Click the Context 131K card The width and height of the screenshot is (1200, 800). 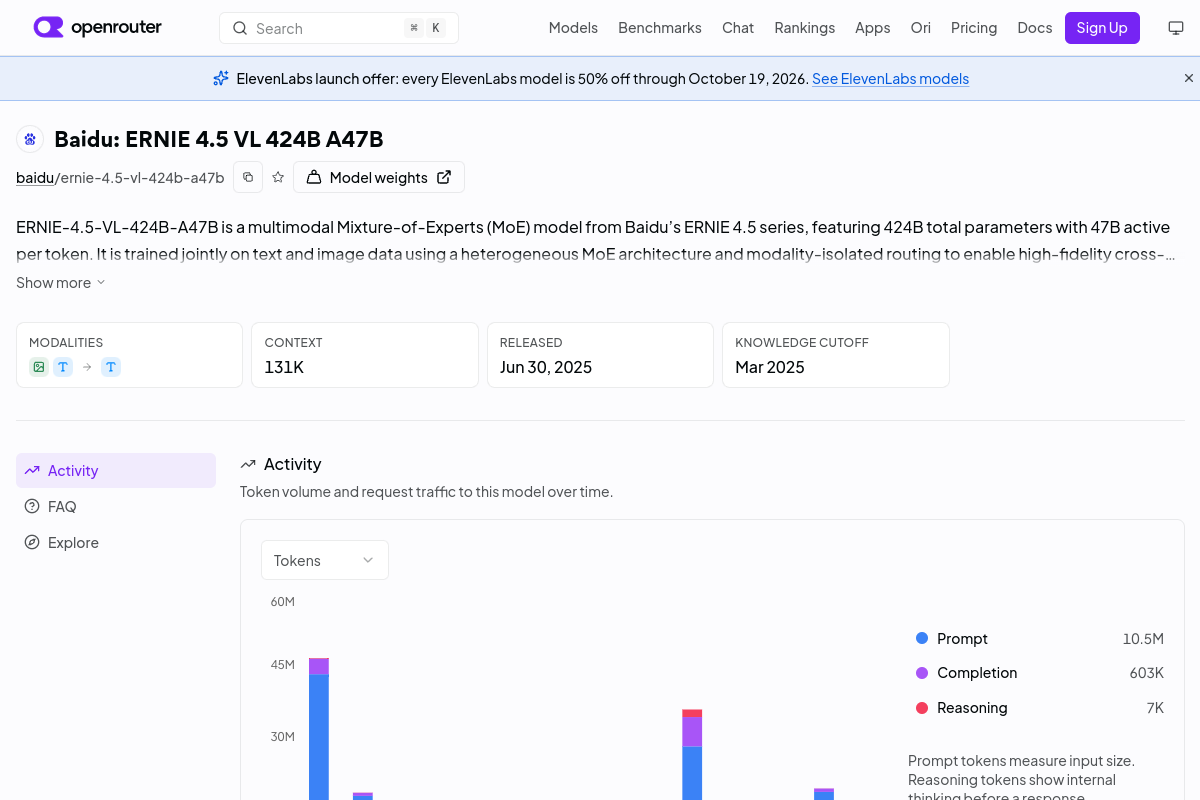tap(364, 355)
